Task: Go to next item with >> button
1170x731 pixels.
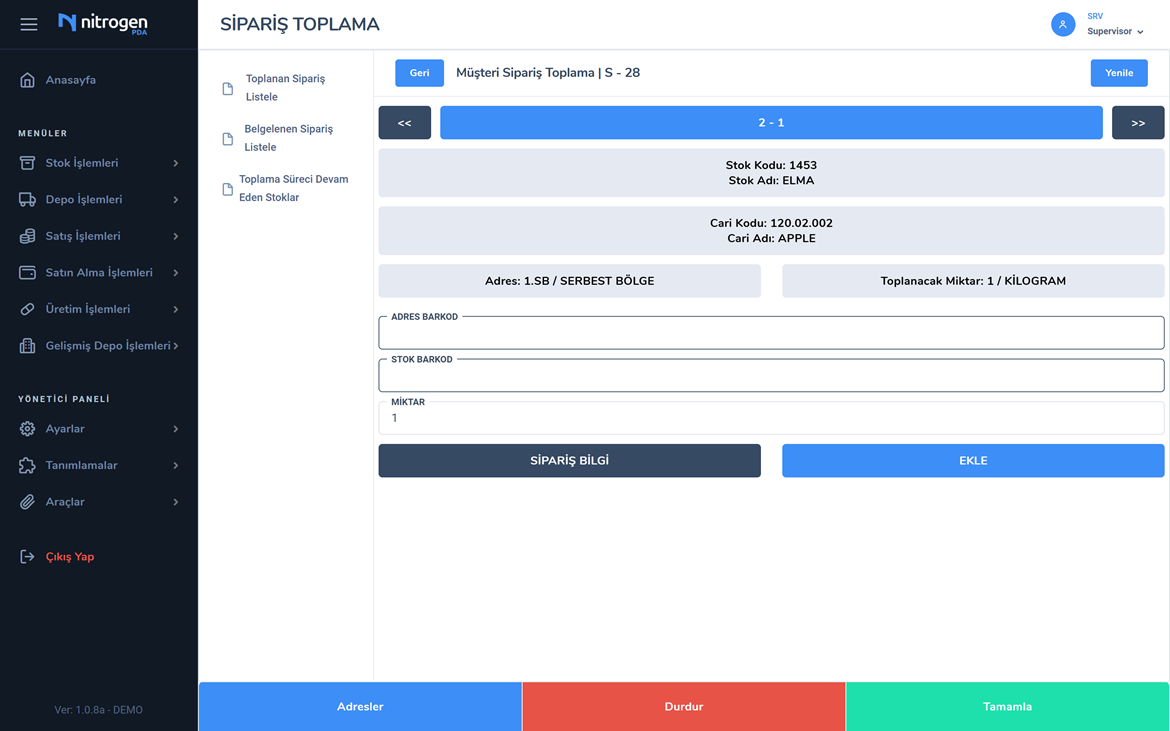Action: pos(1138,122)
